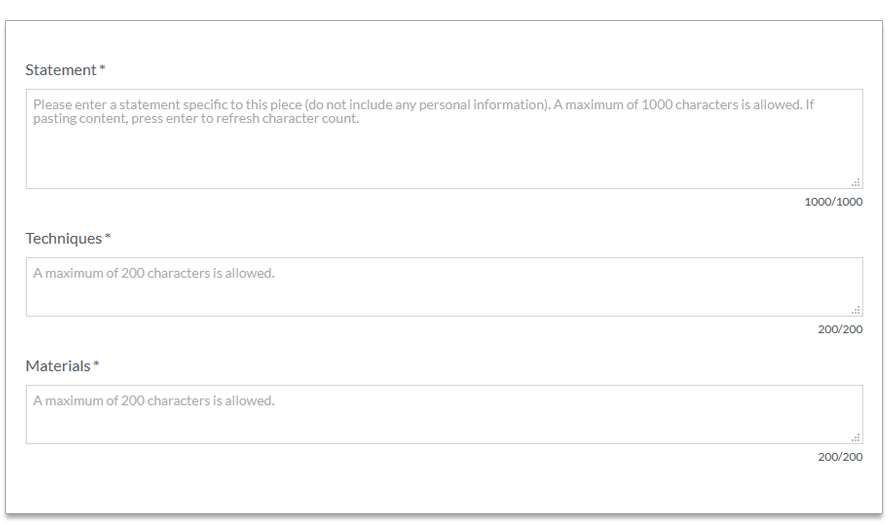The image size is (889, 530).
Task: Click the Techniques field label
Action: [64, 239]
